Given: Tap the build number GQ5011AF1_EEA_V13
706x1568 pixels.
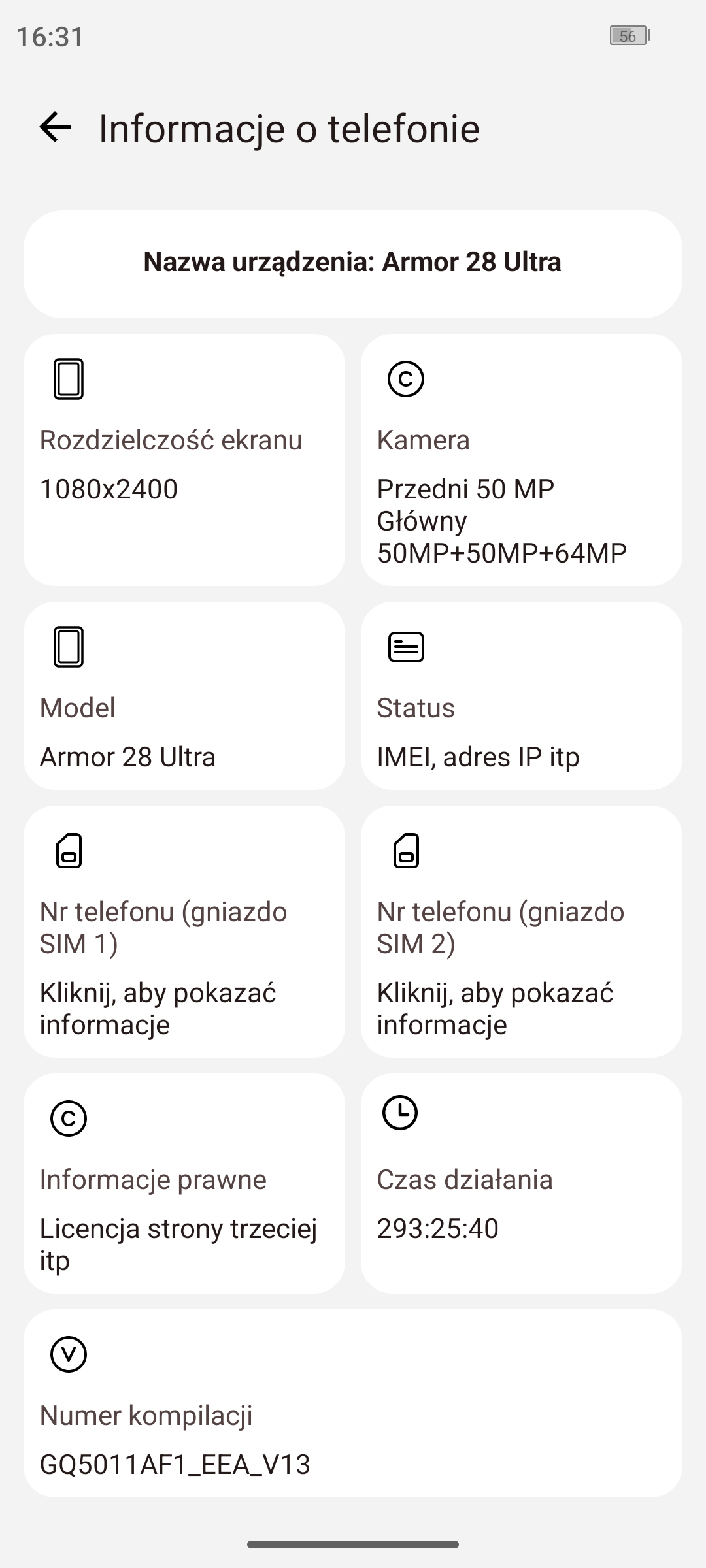Looking at the screenshot, I should 175,1465.
